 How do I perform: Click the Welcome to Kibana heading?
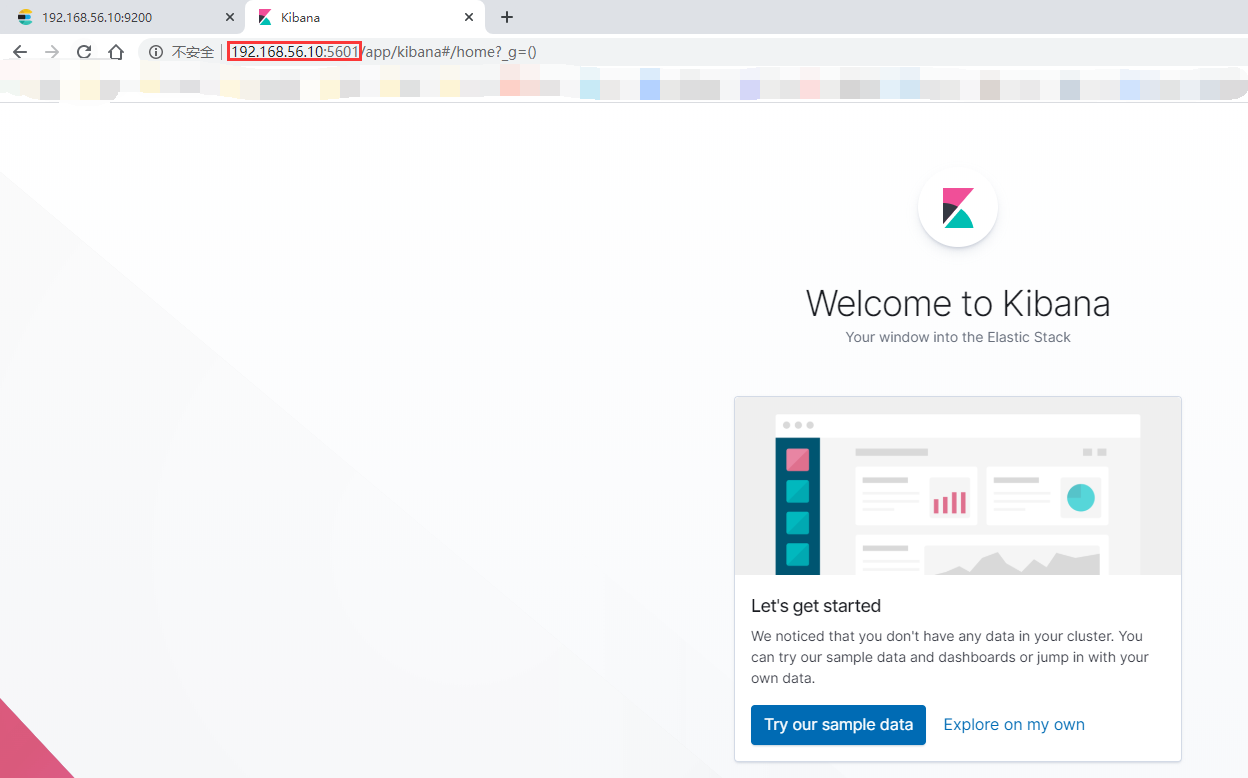pos(958,303)
